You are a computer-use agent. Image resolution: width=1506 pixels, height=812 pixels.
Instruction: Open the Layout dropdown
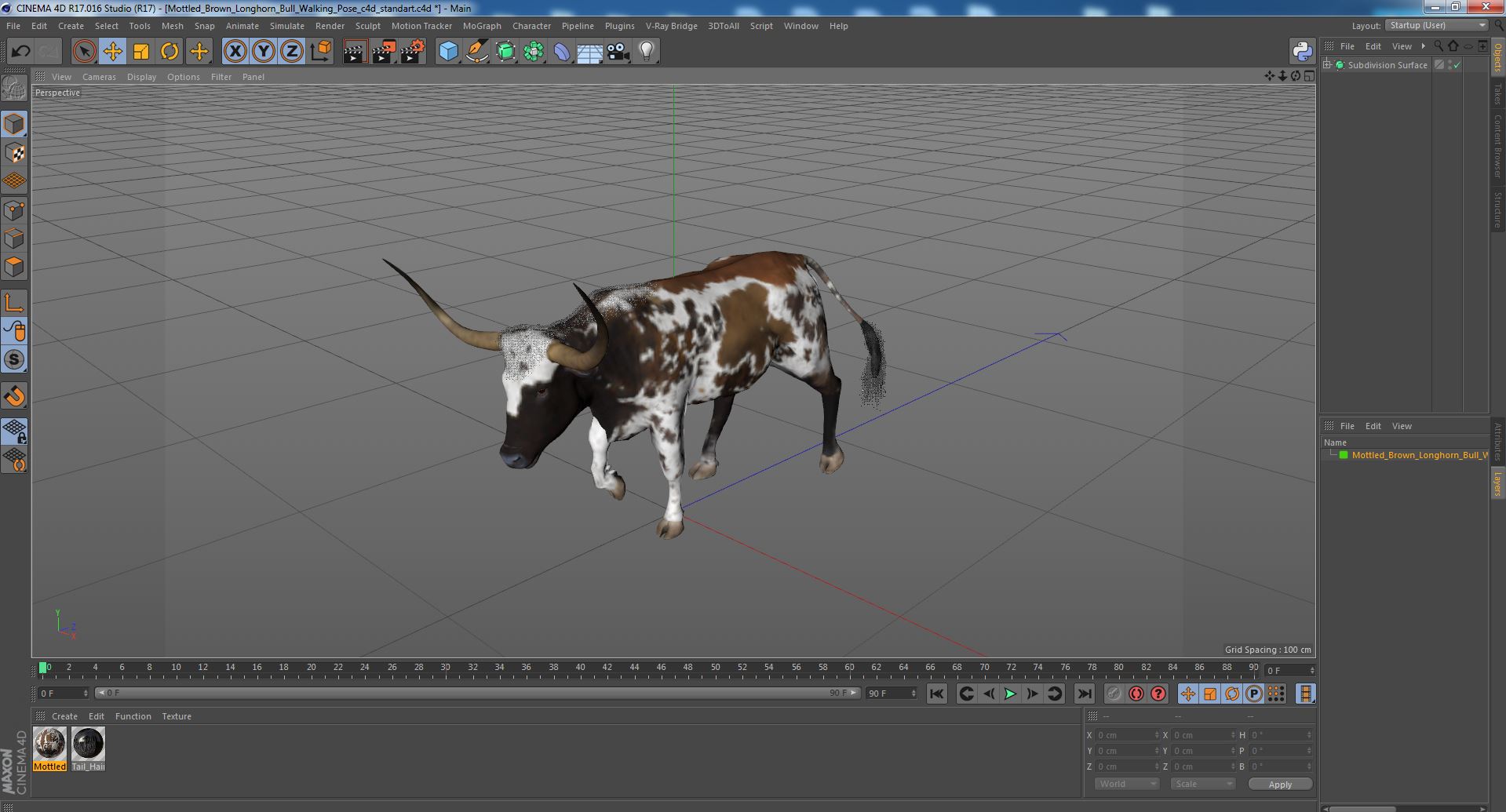(x=1437, y=25)
